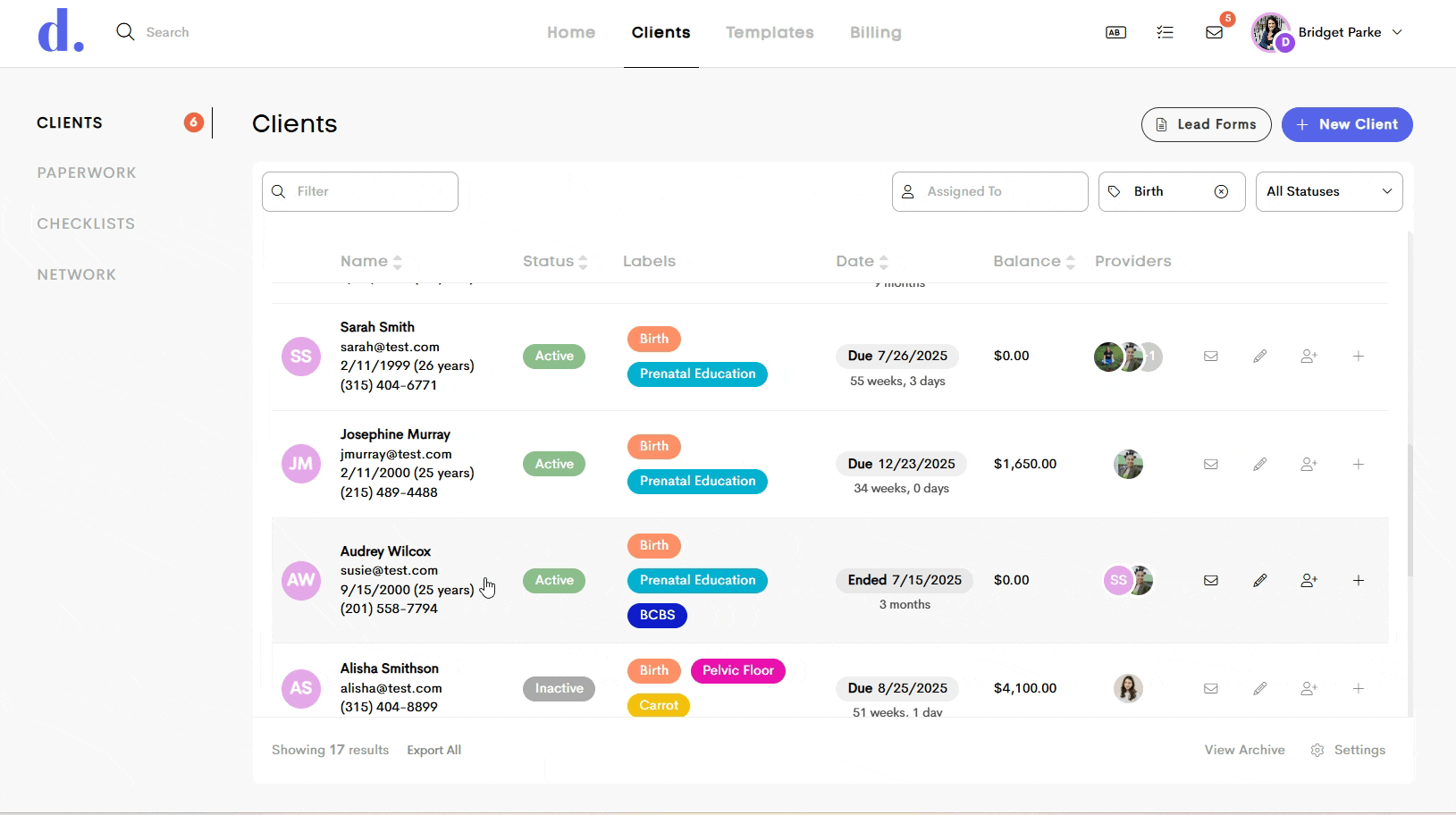Click Sarah Smith's provider avatars
Viewport: 1456px width, 815px height.
[1128, 357]
